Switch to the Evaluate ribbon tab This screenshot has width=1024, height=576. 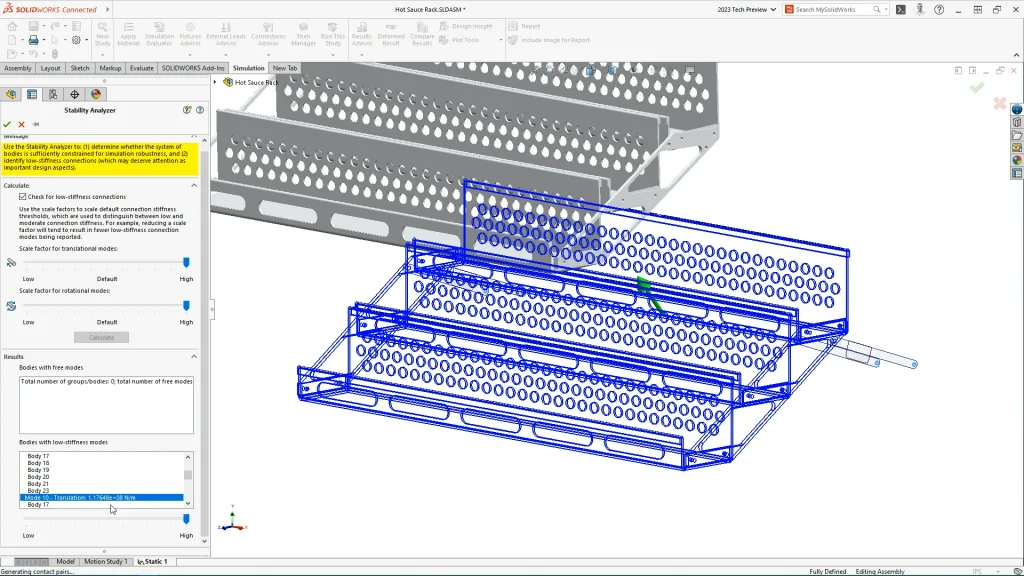point(141,68)
